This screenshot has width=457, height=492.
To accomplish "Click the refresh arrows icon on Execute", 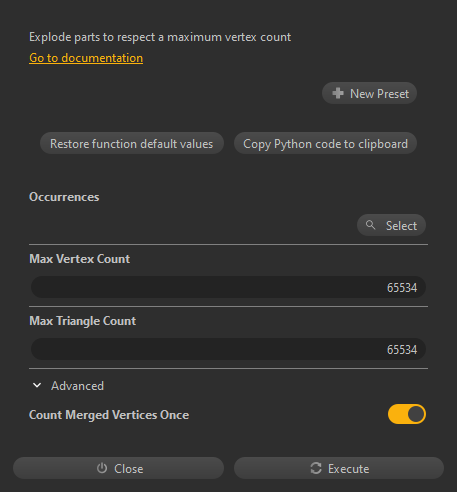I will (x=316, y=468).
